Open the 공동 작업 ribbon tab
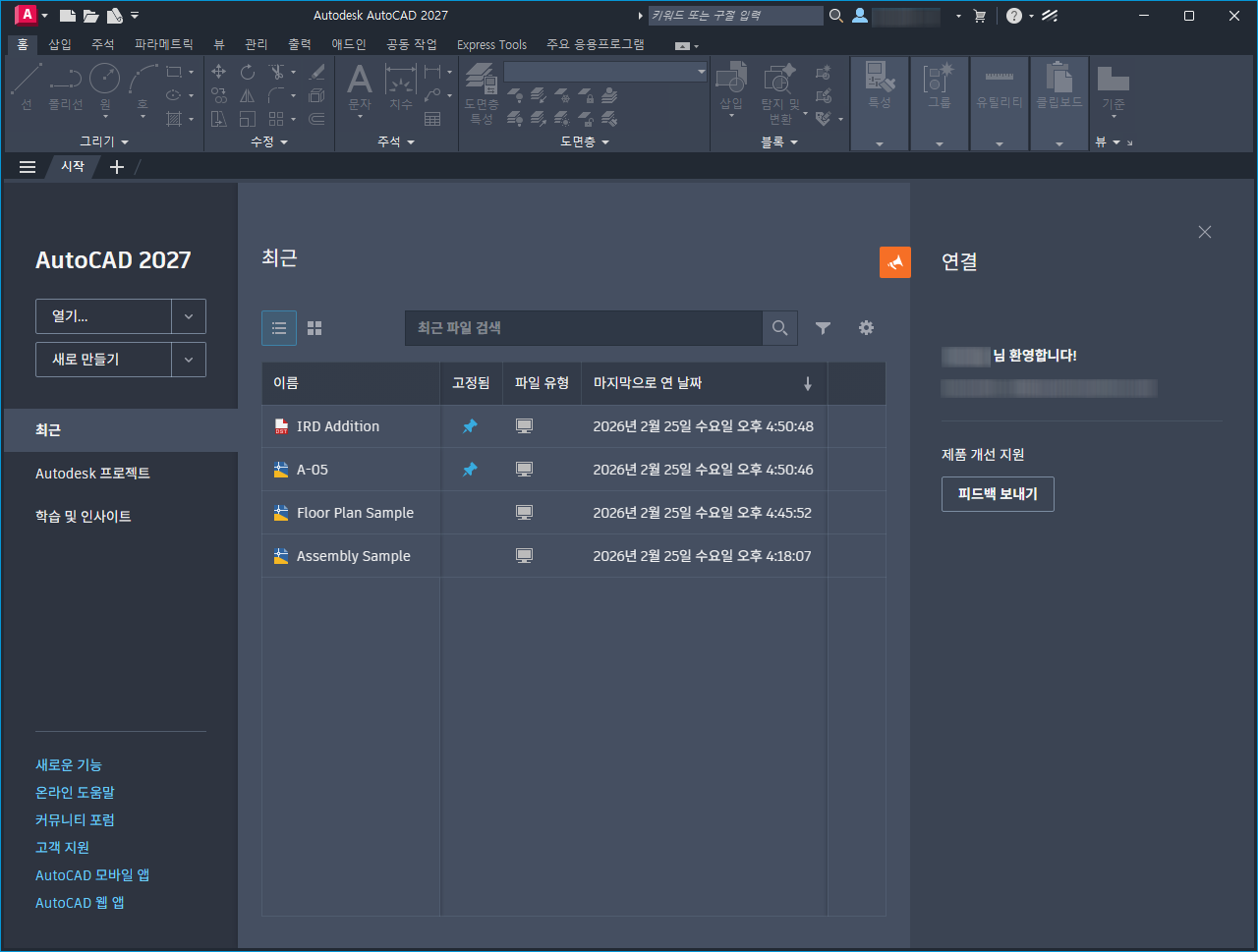The image size is (1258, 952). click(x=412, y=44)
